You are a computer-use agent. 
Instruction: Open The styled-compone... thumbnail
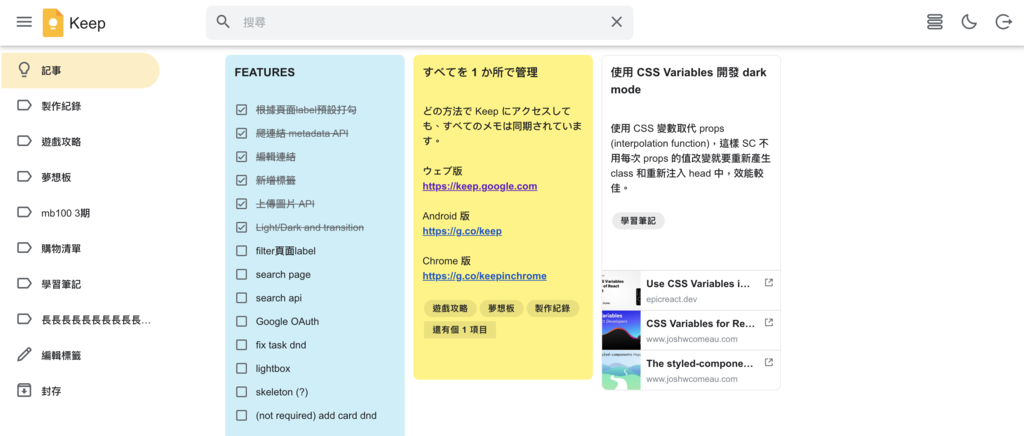coord(621,371)
